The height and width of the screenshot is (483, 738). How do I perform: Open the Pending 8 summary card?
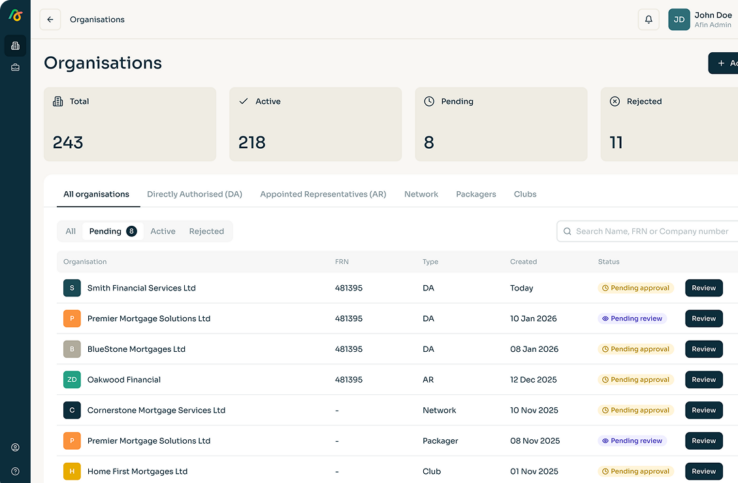click(501, 124)
